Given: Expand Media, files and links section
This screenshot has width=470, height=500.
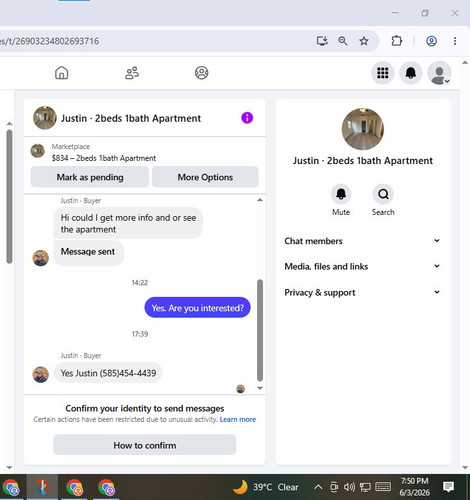Looking at the screenshot, I should pos(363,266).
